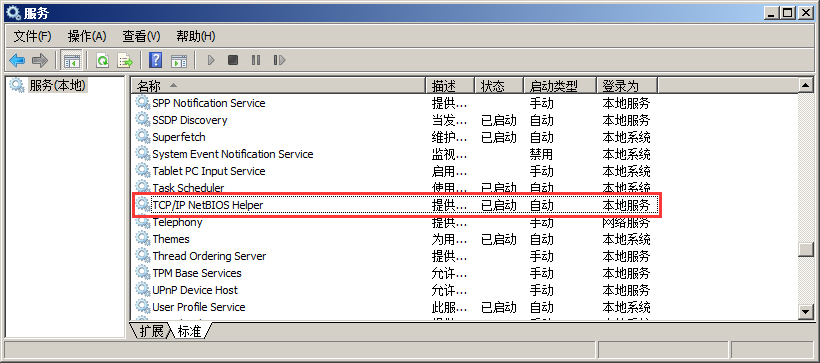
Task: Toggle the console tree pane icon
Action: 71,60
